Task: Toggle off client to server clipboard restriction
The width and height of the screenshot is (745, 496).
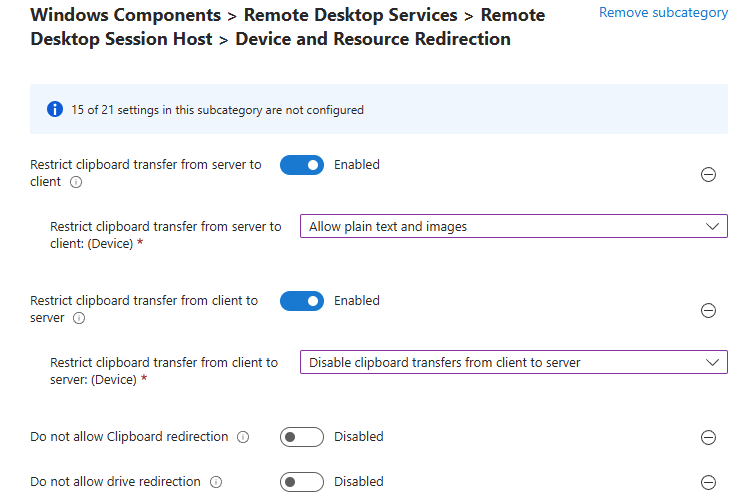Action: tap(302, 301)
